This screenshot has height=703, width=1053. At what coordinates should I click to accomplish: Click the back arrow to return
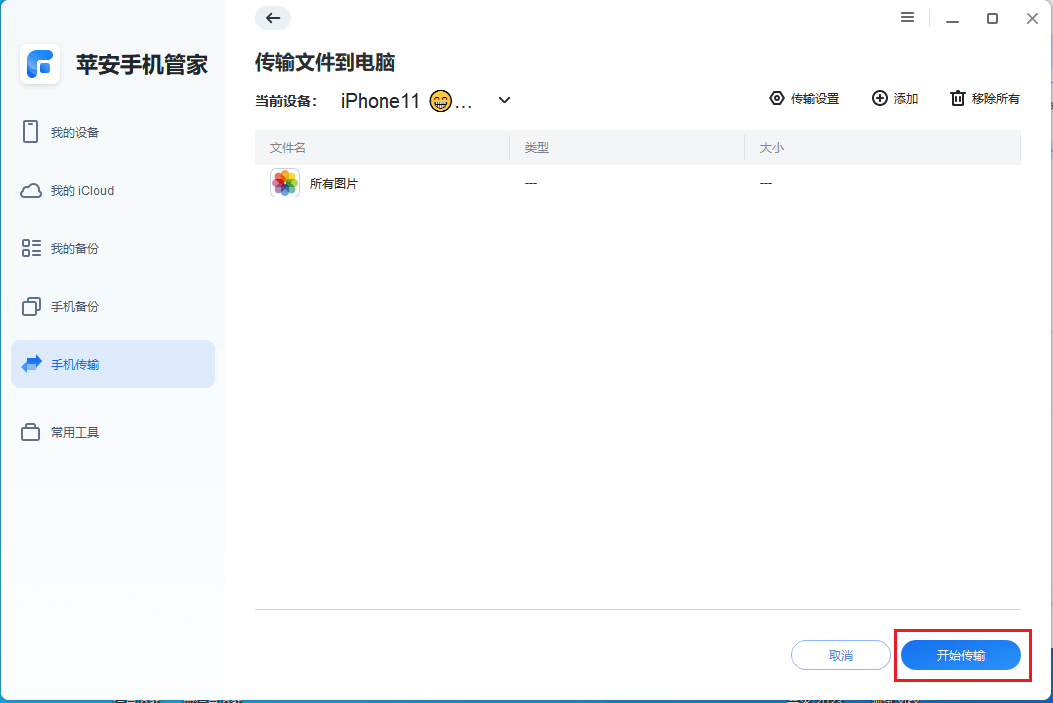coord(272,18)
